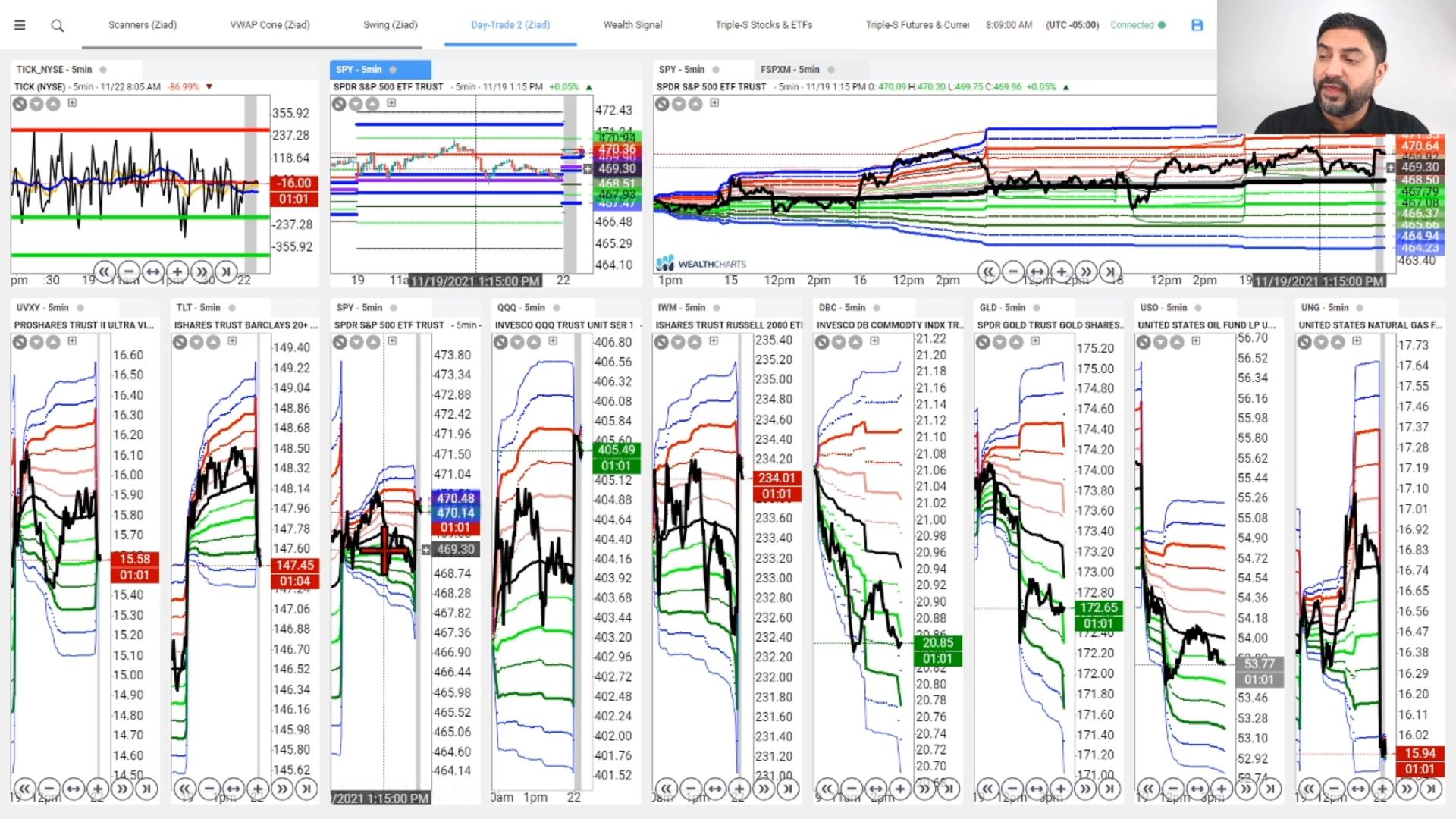Click the red -16.00 TICK value label
This screenshot has width=1456, height=819.
click(293, 183)
